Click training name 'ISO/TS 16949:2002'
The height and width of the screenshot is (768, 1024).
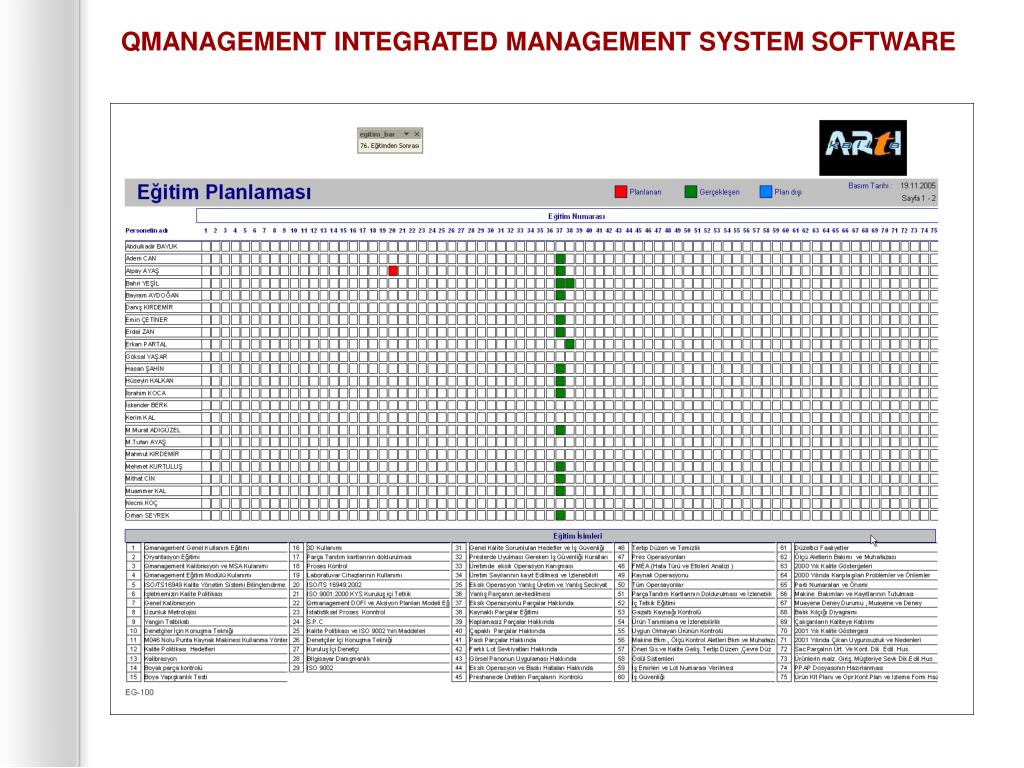(x=334, y=585)
